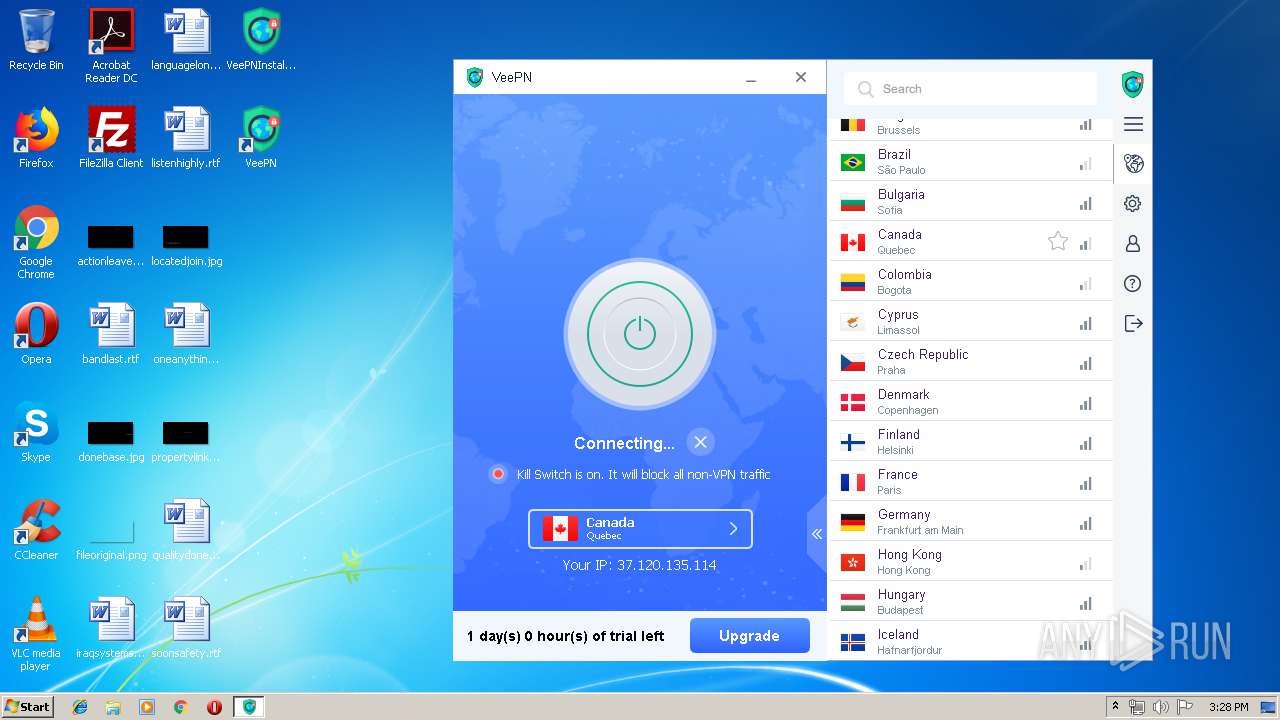Open Opera desktop shortcut
Screen dimensions: 1280x720
click(x=36, y=334)
